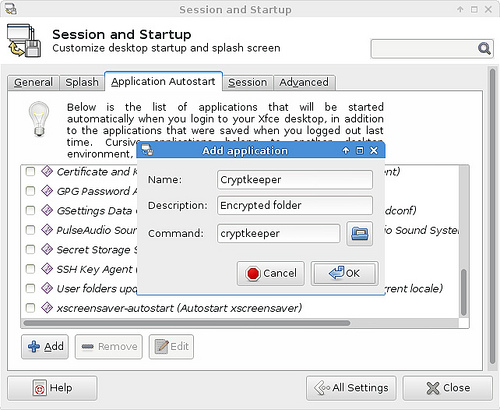This screenshot has height=410, width=500.
Task: Open the Advanced tab
Action: coord(304,82)
